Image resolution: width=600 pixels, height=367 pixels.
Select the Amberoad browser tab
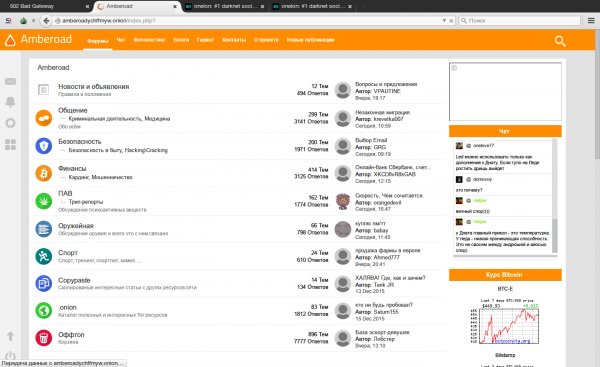click(x=136, y=6)
